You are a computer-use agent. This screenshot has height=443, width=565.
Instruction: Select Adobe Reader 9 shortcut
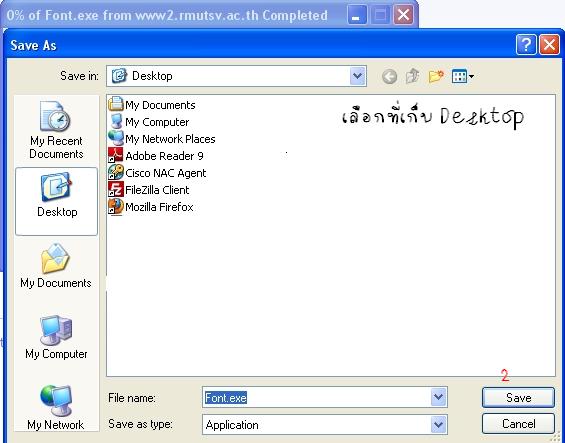[x=156, y=156]
